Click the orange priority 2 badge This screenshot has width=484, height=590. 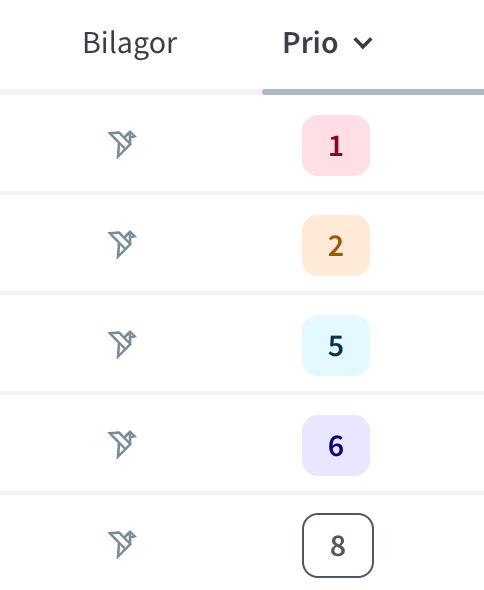(336, 245)
